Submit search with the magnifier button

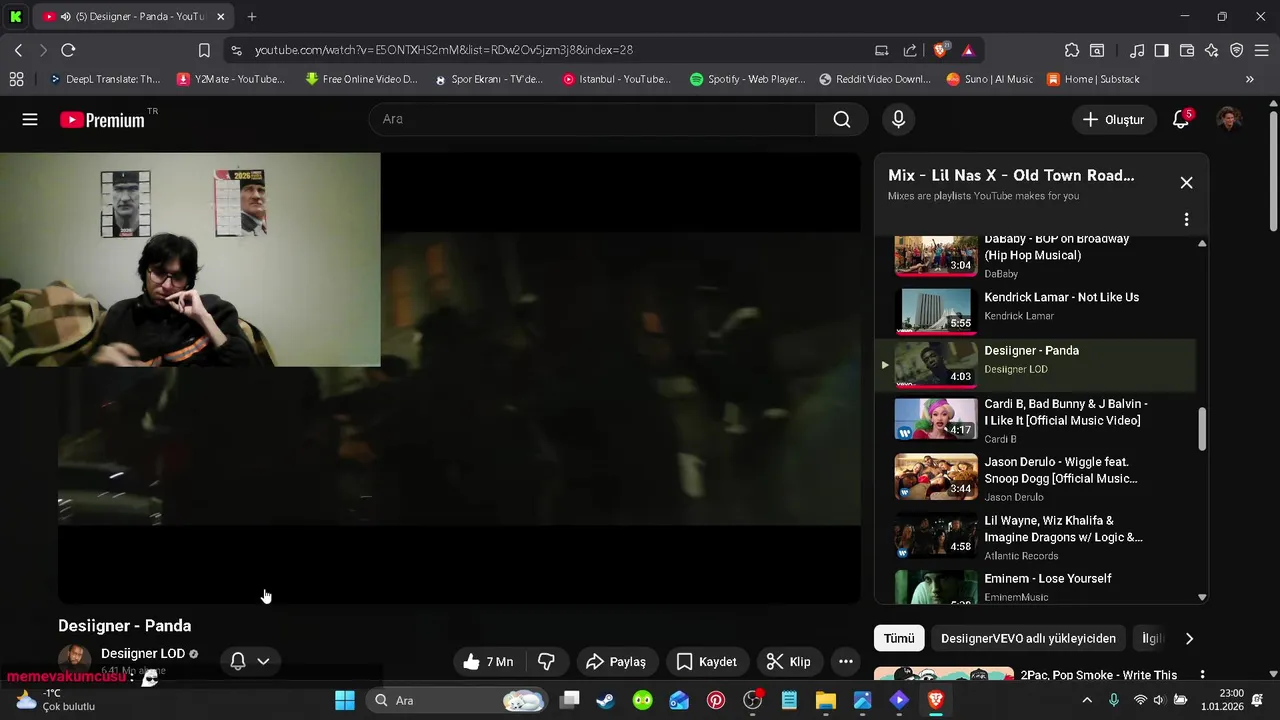coord(842,119)
